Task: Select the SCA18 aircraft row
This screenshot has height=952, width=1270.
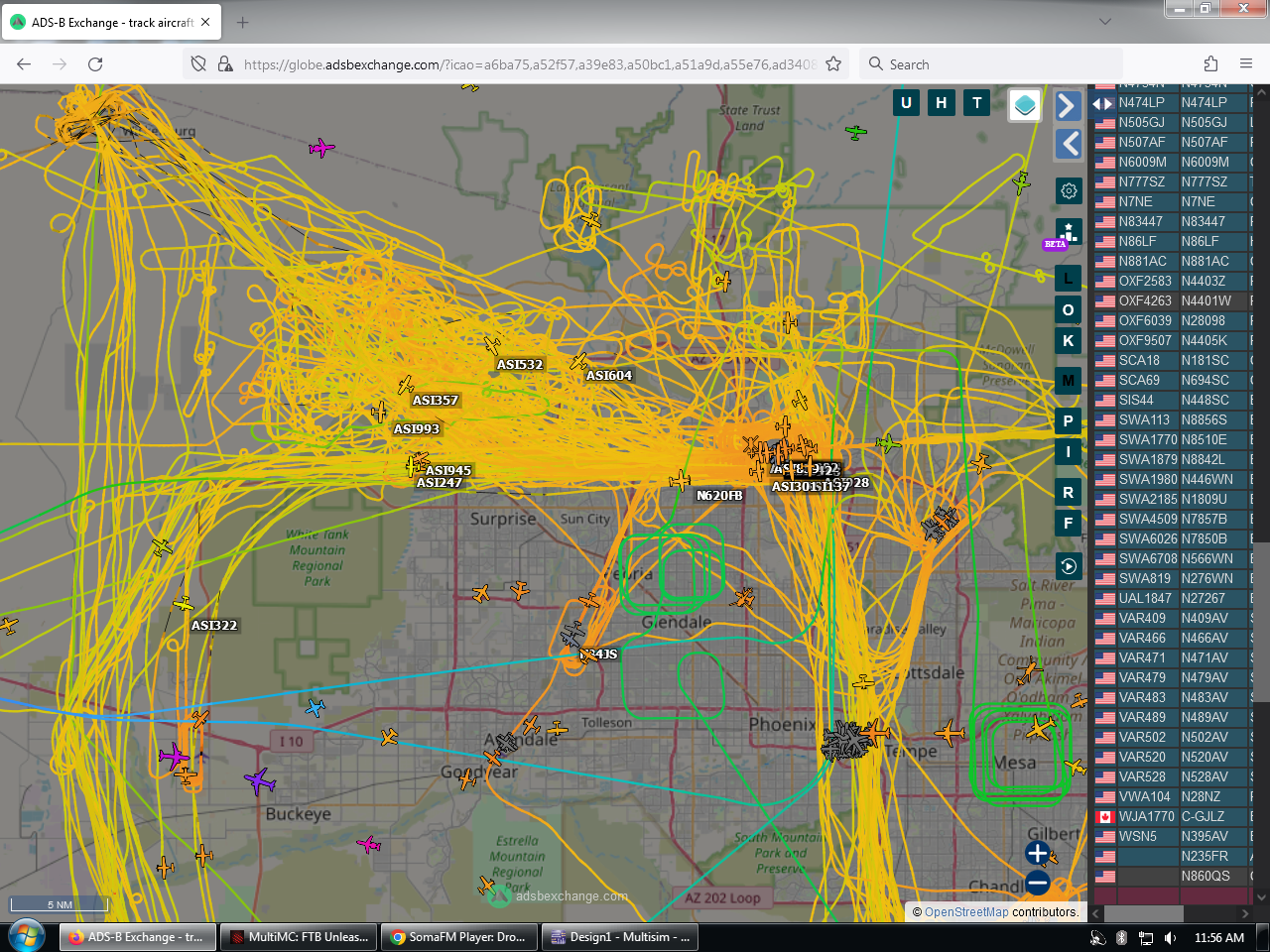Action: pos(1172,360)
